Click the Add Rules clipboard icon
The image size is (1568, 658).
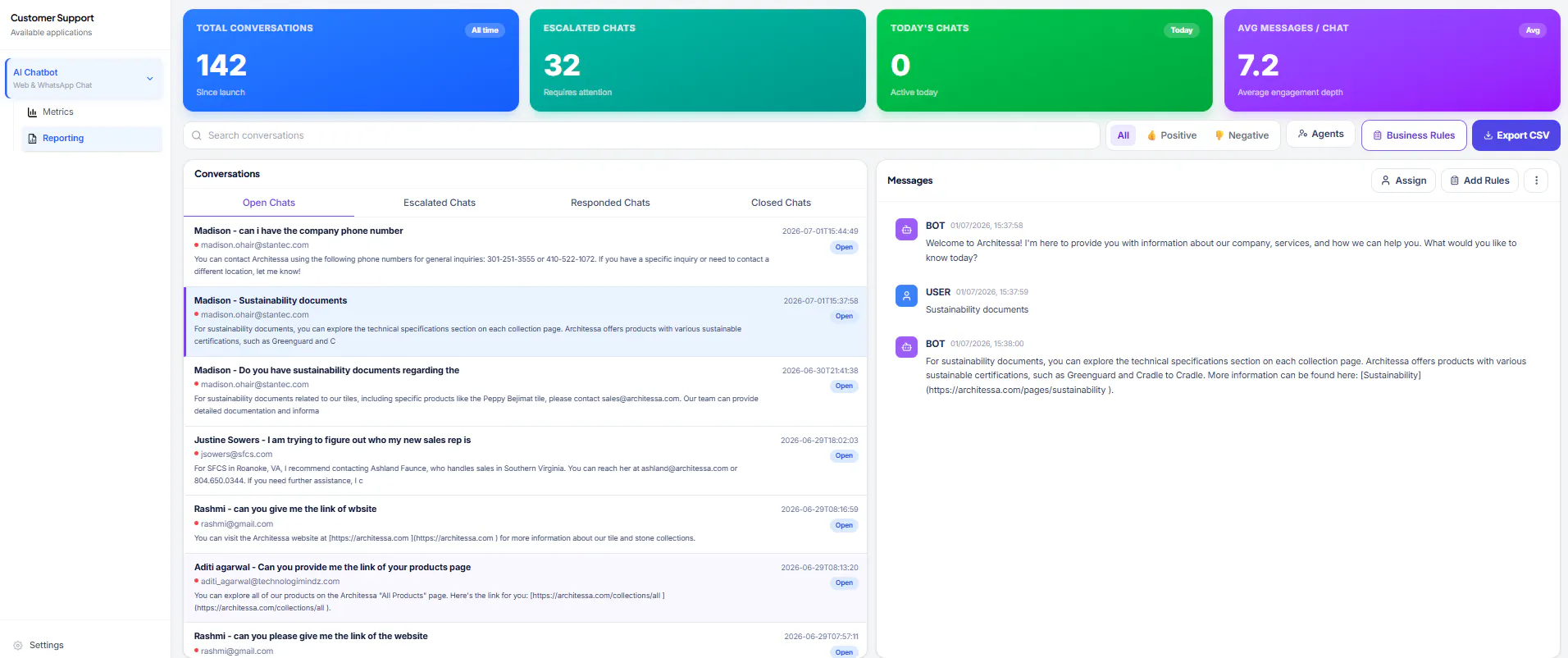(1454, 180)
